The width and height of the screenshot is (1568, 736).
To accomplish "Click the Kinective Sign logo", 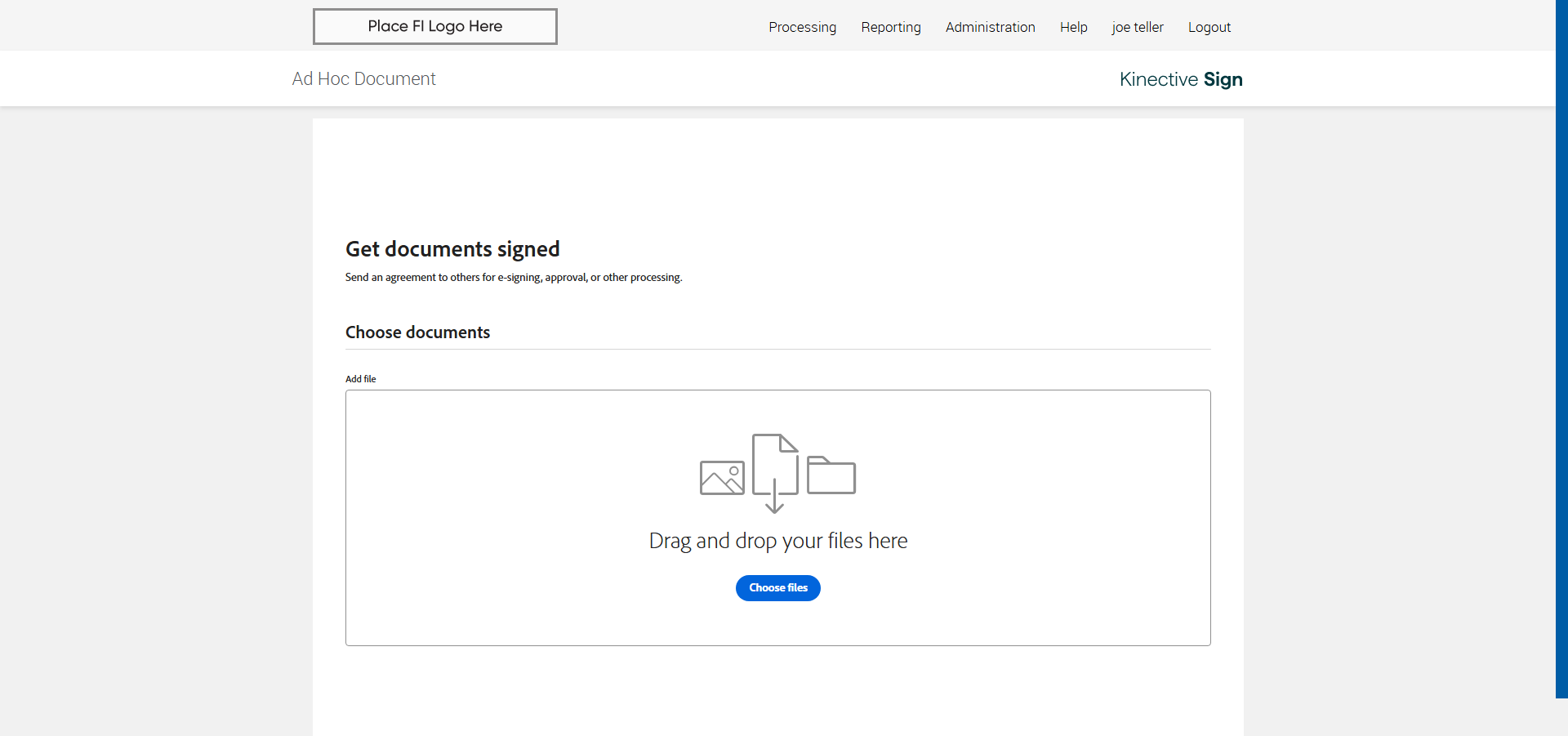I will point(1180,79).
